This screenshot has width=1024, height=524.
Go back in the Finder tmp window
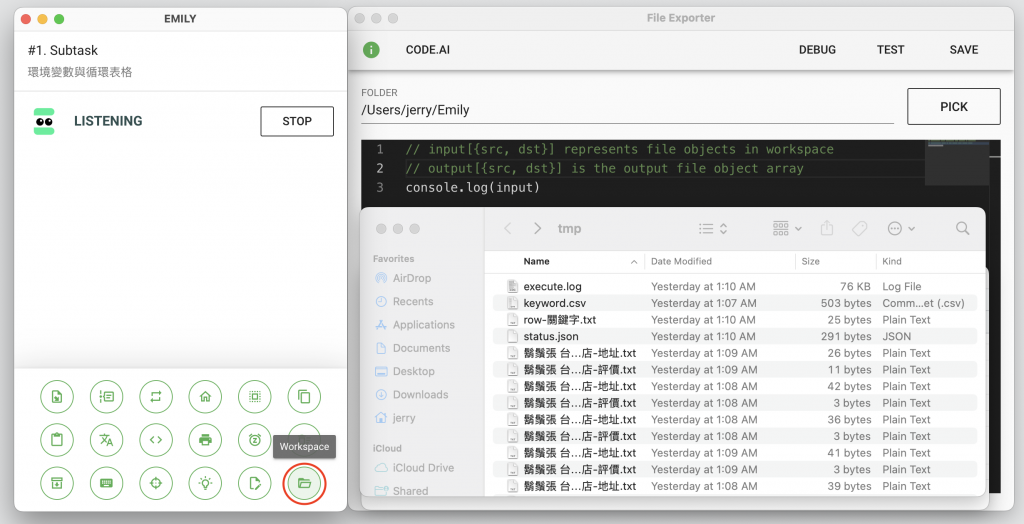[x=507, y=228]
